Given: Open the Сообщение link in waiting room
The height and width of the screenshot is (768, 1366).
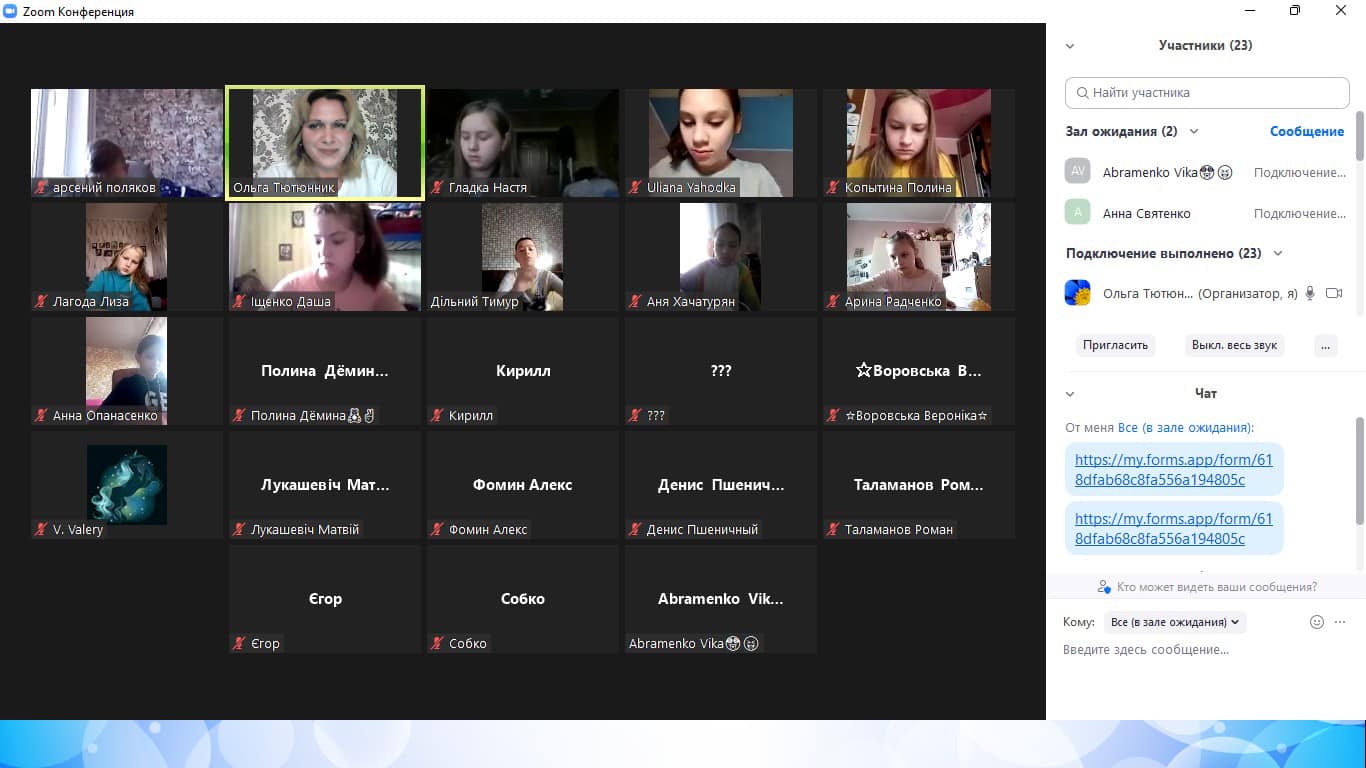Looking at the screenshot, I should (x=1307, y=132).
